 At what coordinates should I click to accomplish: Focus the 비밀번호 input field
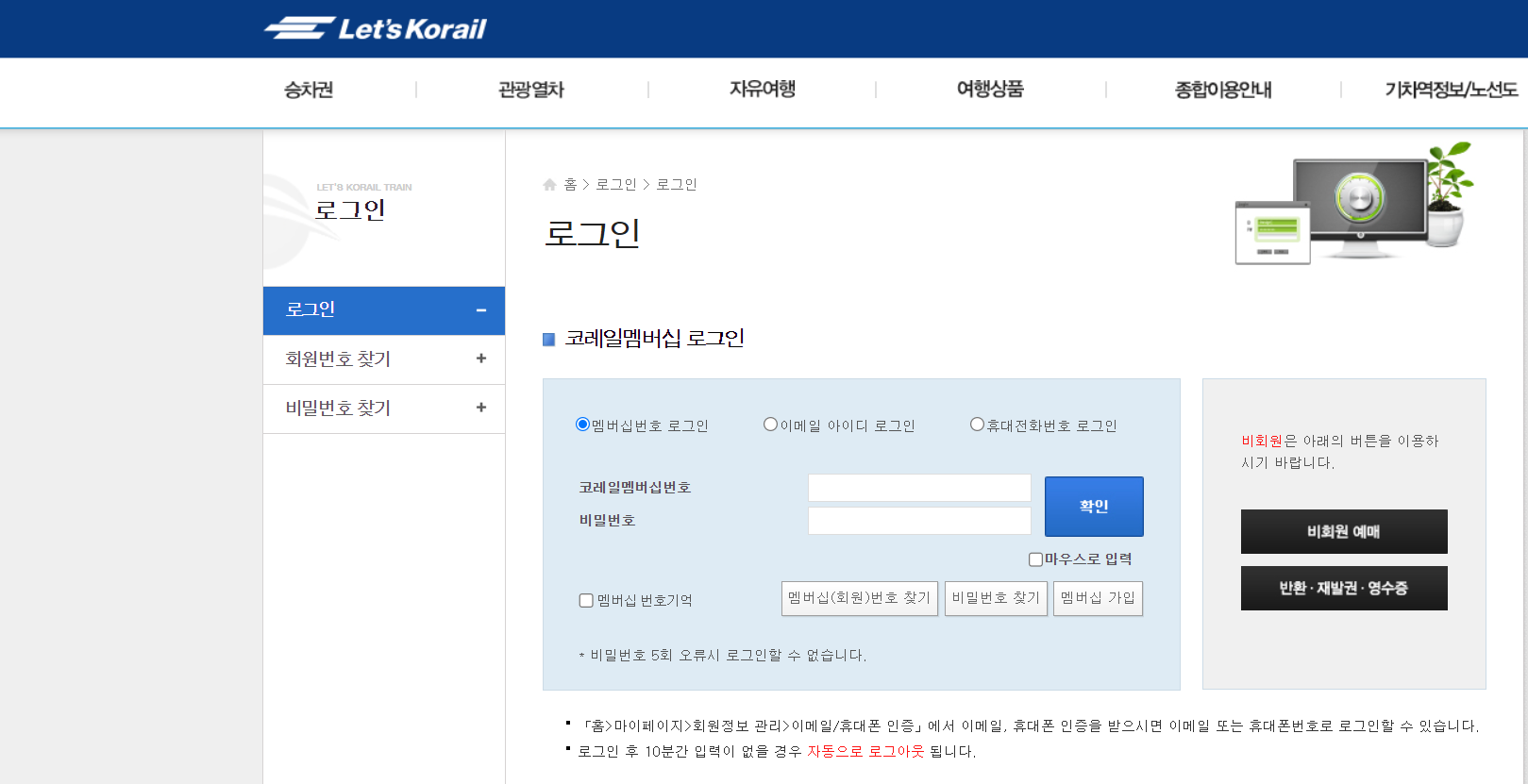(x=919, y=521)
